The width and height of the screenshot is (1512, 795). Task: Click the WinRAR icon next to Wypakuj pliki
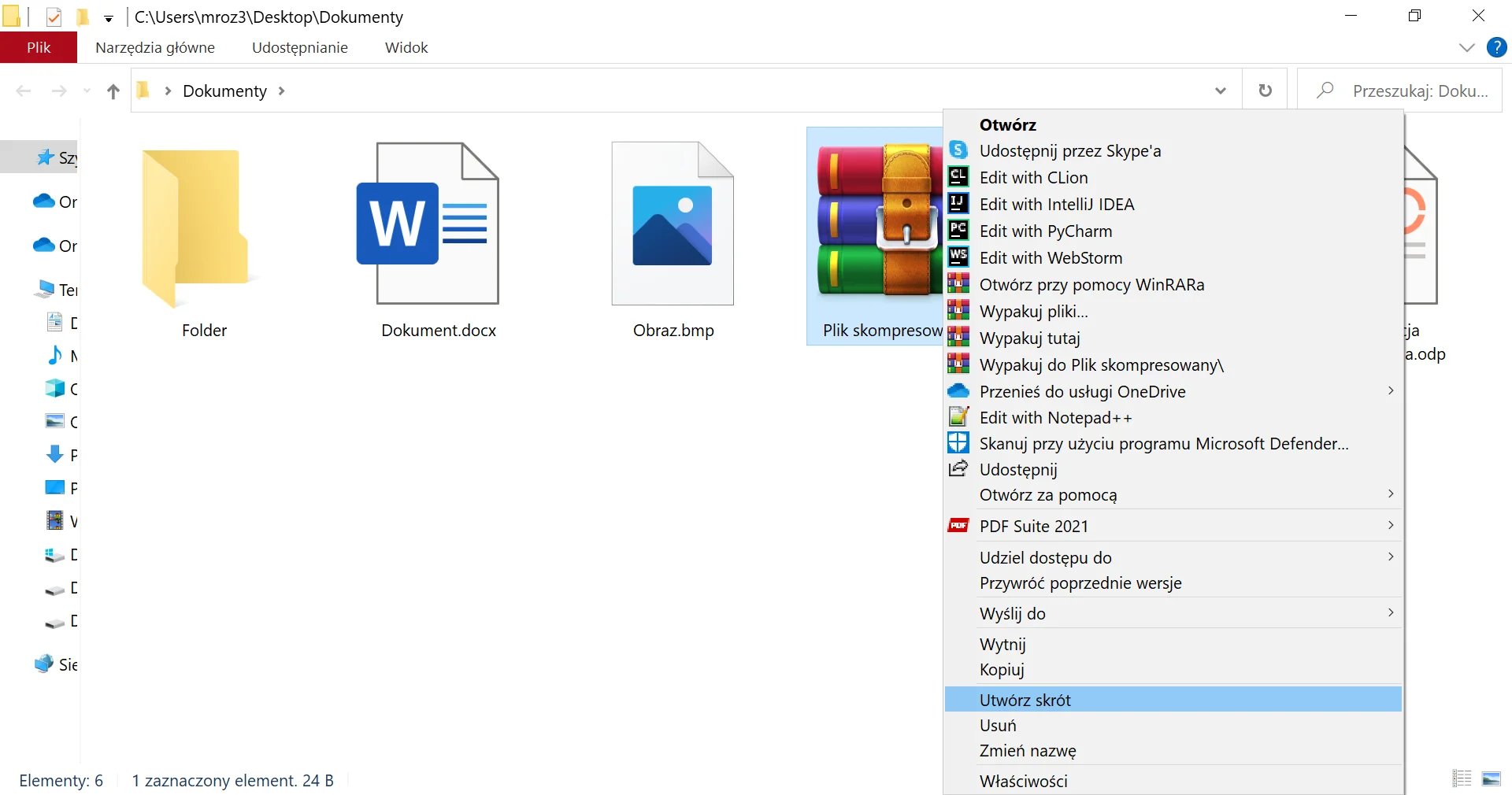click(x=958, y=310)
